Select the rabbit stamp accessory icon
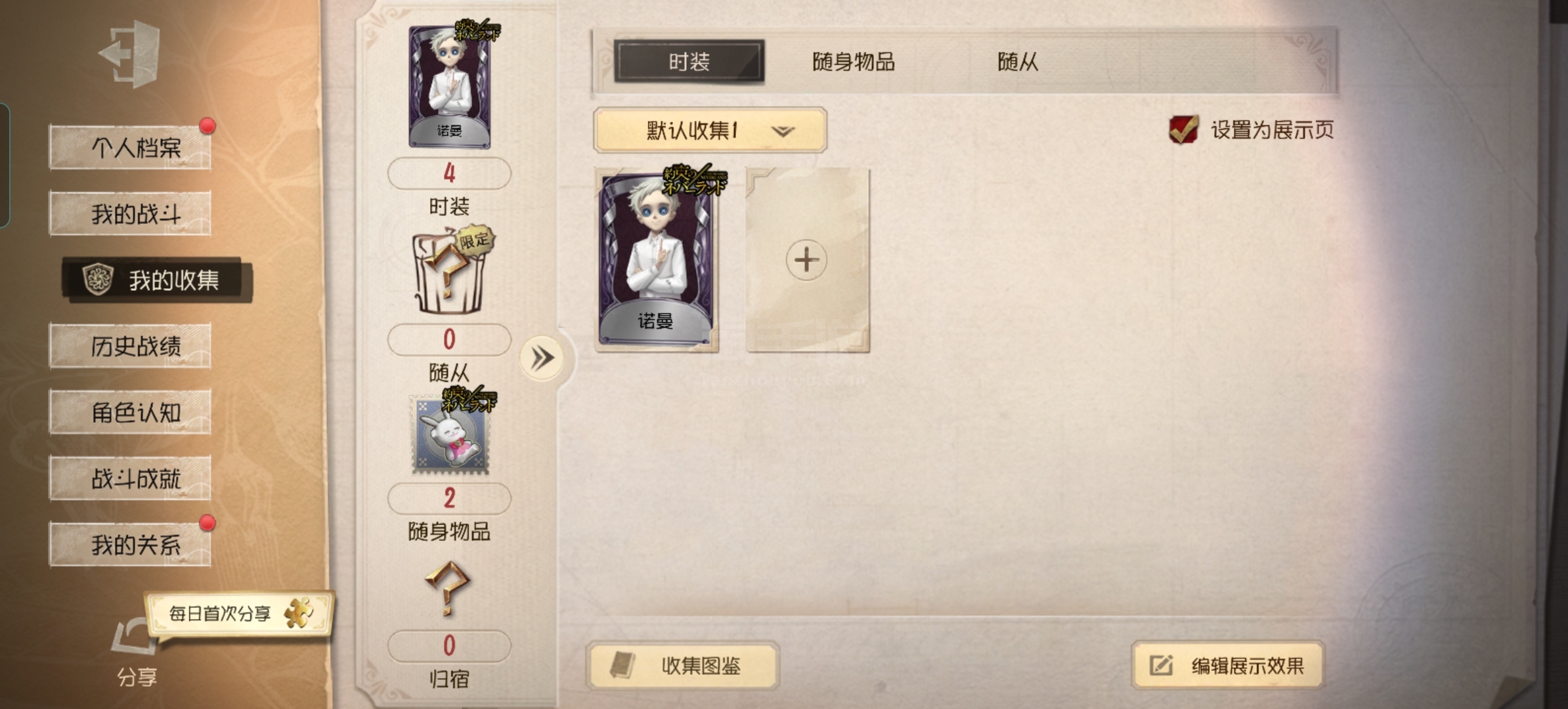Viewport: 1568px width, 709px height. pos(450,435)
